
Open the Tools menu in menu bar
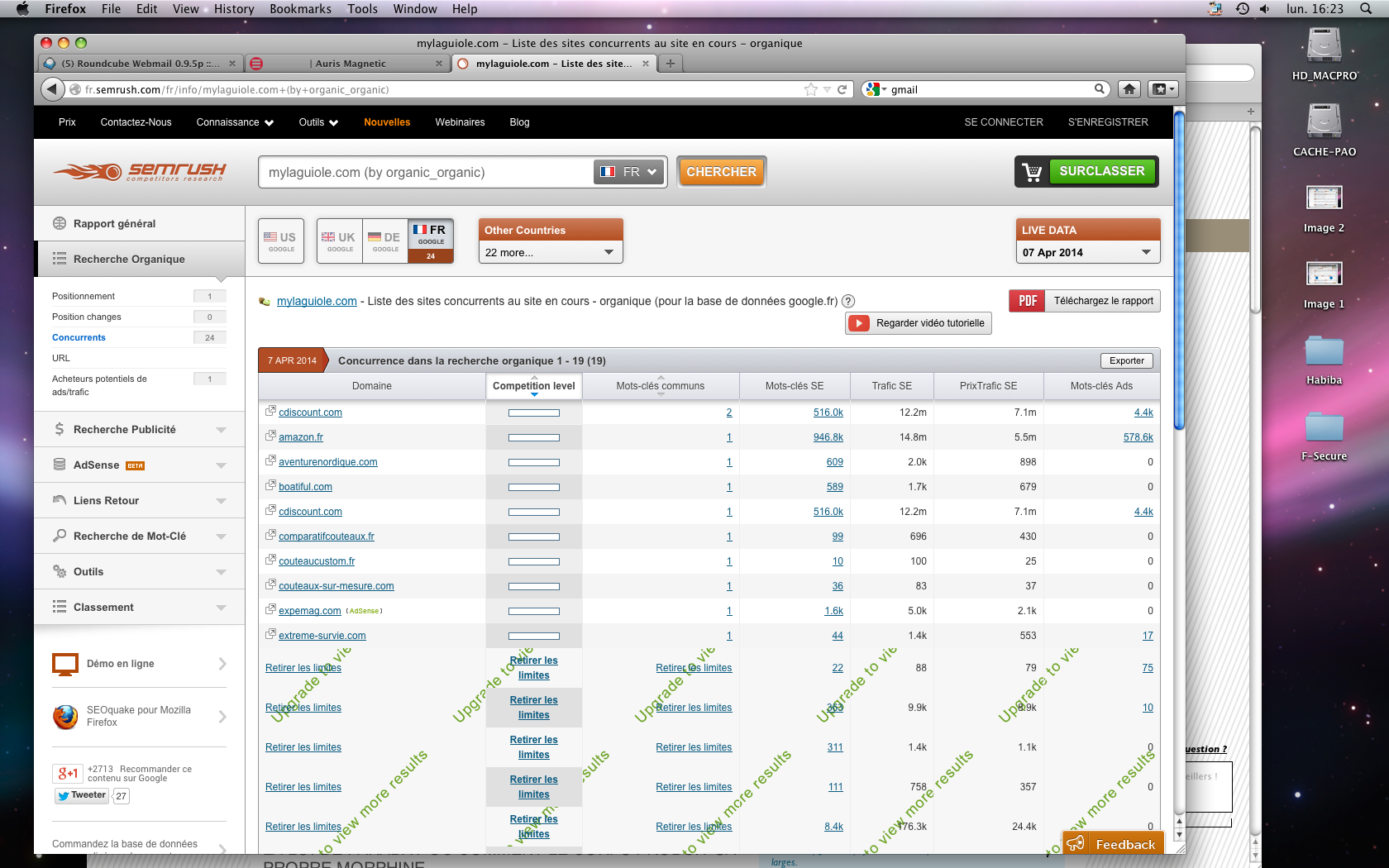(362, 8)
